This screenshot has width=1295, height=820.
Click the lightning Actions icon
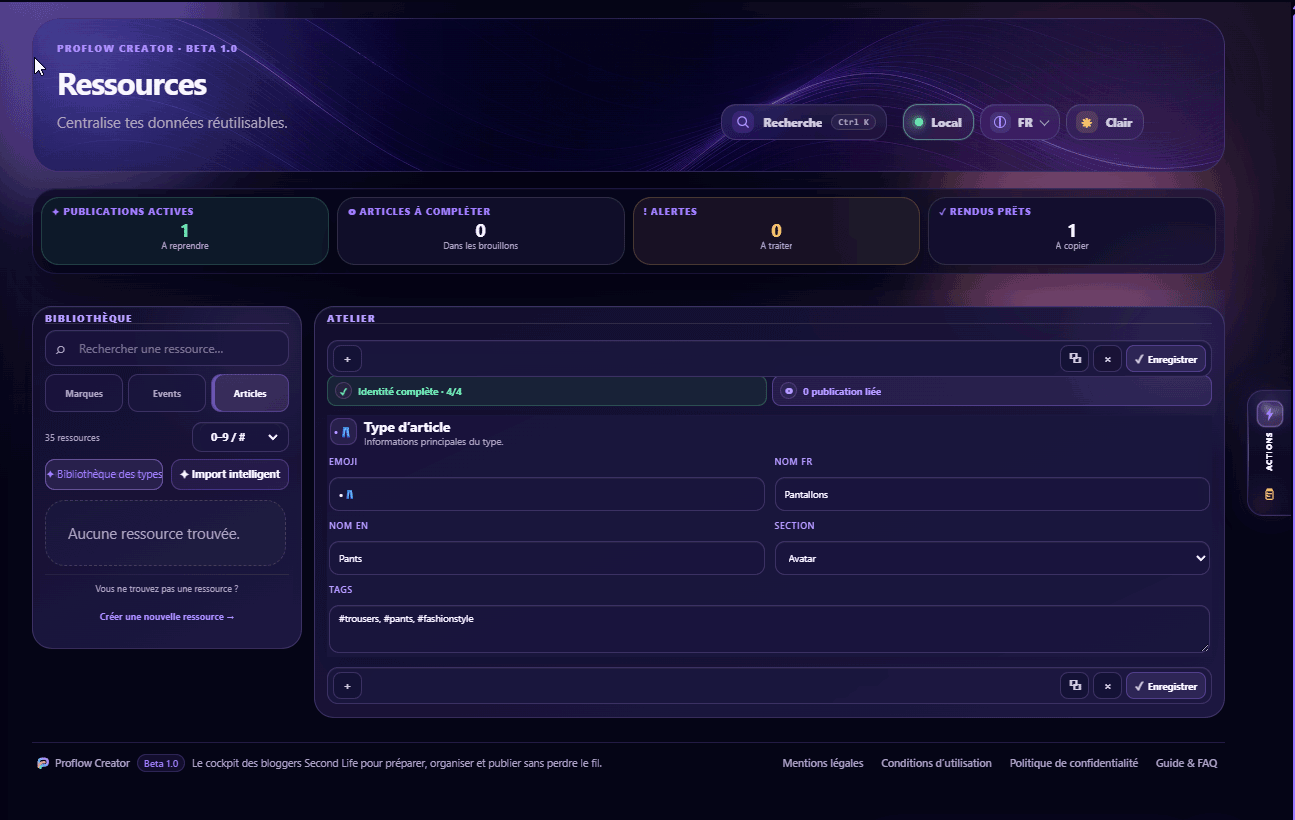tap(1269, 413)
